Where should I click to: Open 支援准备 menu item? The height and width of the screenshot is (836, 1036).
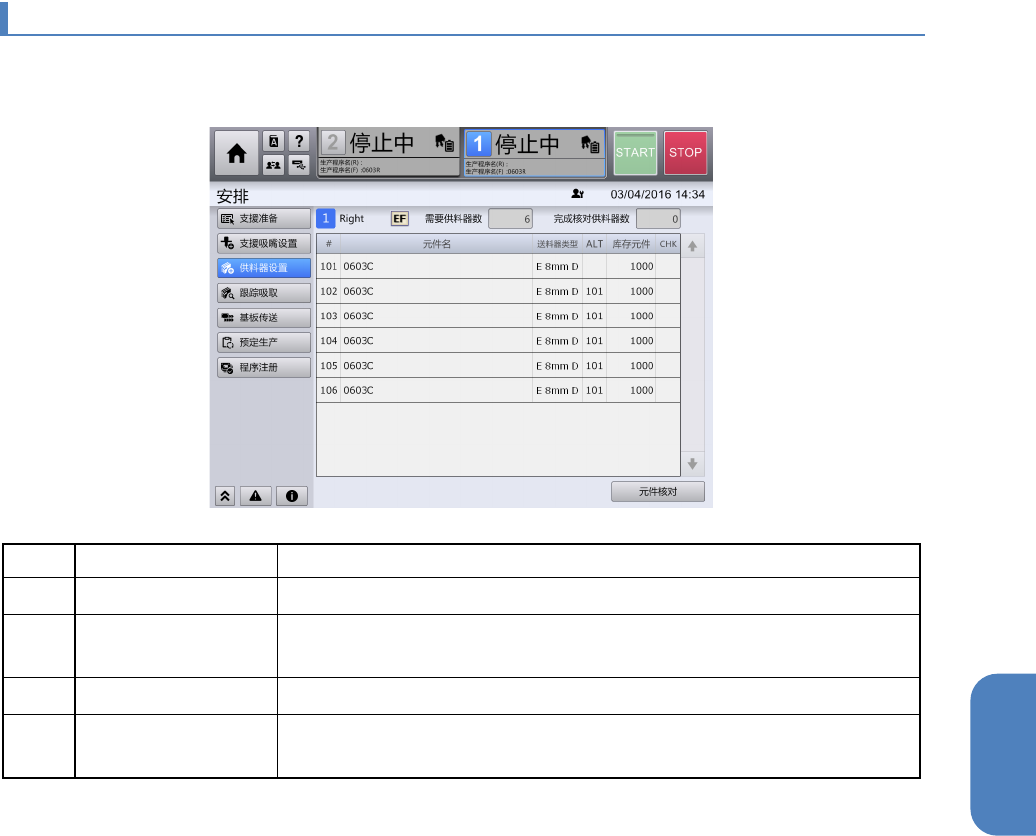264,219
